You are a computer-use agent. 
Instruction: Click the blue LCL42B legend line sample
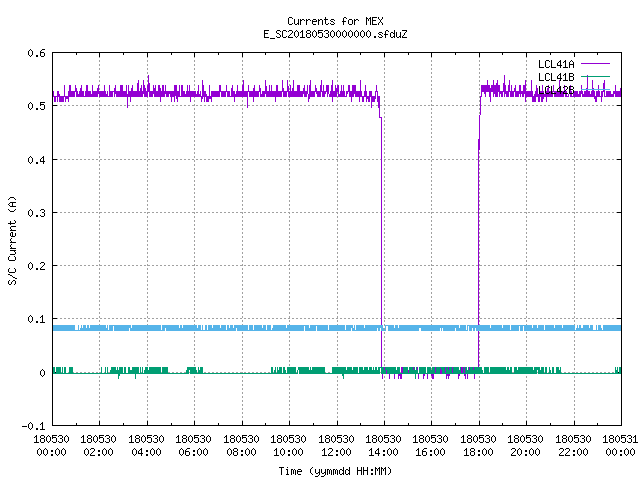(595, 89)
